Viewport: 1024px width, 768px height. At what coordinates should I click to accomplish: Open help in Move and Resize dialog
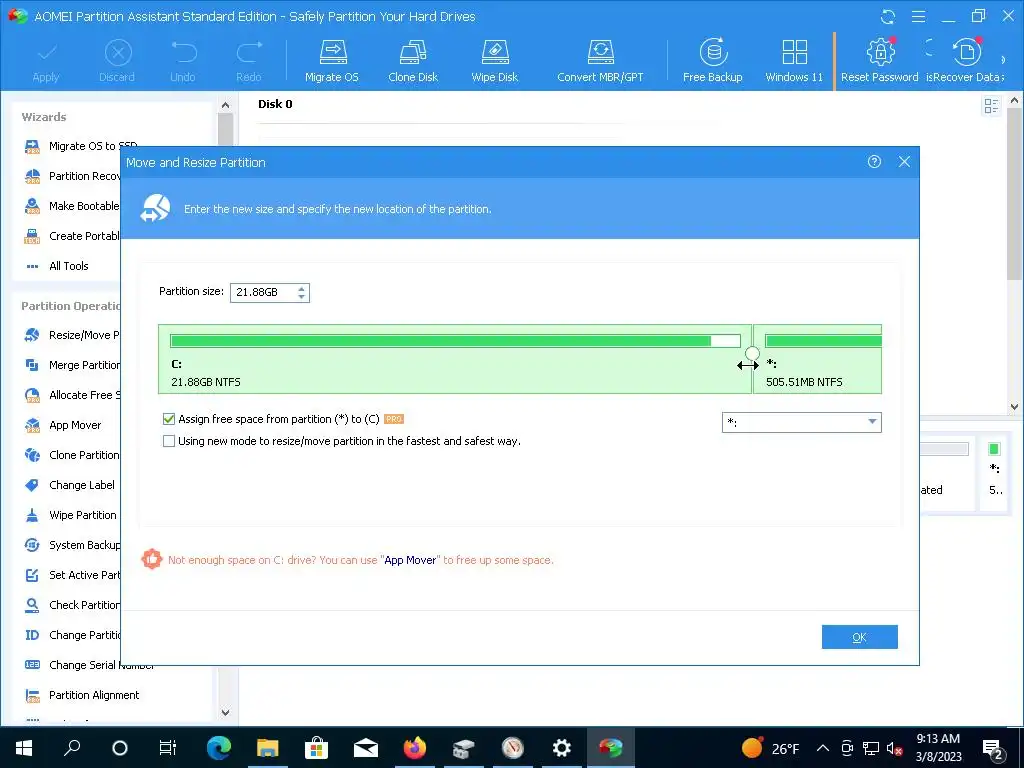click(874, 161)
